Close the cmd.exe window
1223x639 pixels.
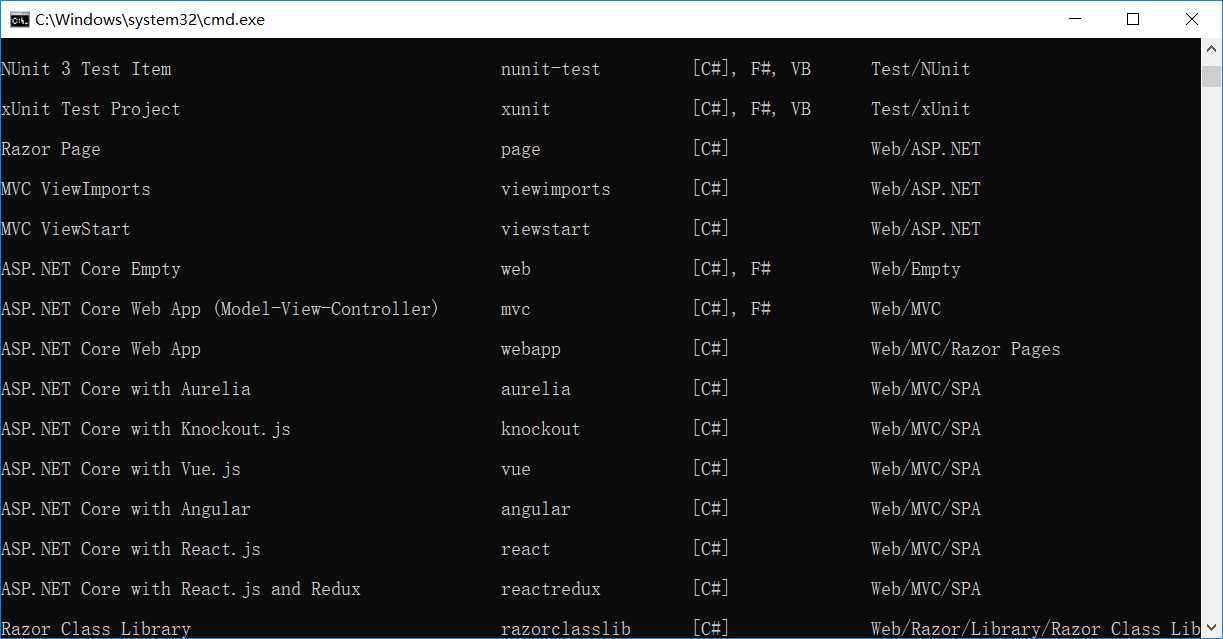1192,19
